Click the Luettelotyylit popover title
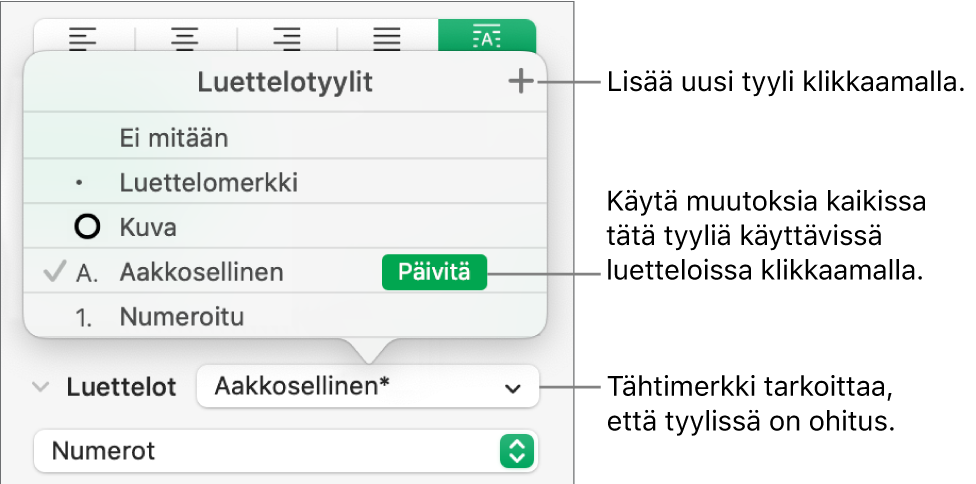This screenshot has width=976, height=484. tap(285, 83)
